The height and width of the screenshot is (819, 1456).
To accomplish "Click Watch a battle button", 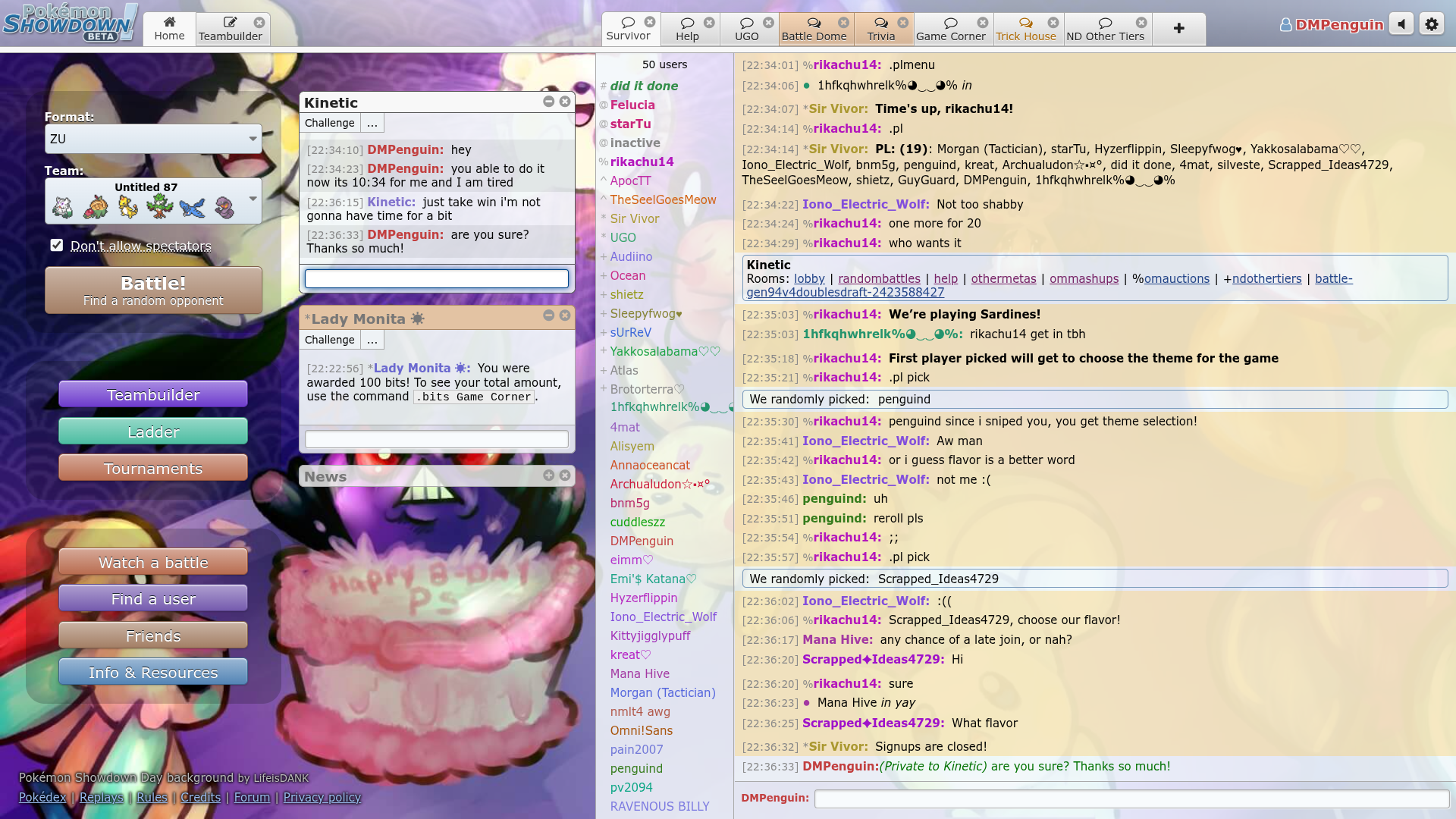I will [153, 562].
